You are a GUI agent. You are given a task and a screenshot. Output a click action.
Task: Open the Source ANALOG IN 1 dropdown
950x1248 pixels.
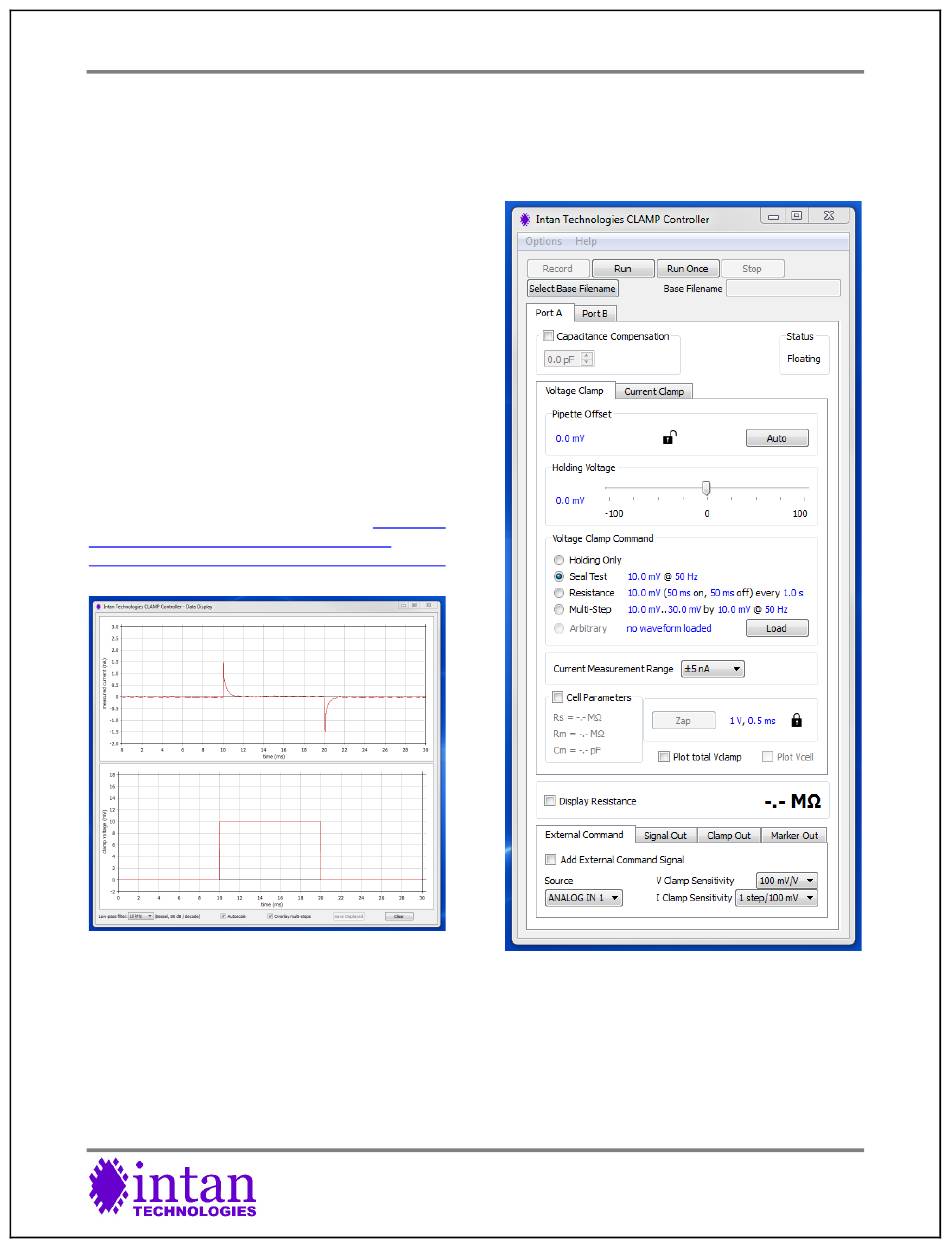(x=583, y=898)
